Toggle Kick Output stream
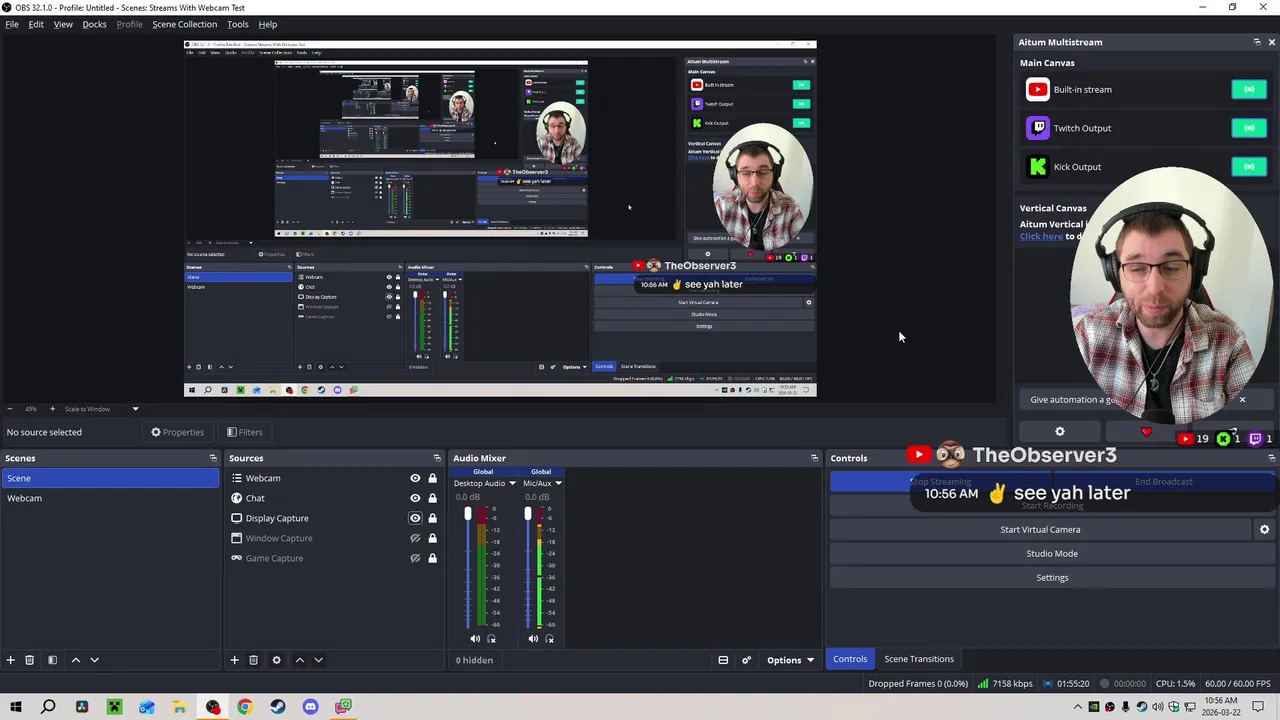Screen dimensions: 1280x720 pos(1249,167)
